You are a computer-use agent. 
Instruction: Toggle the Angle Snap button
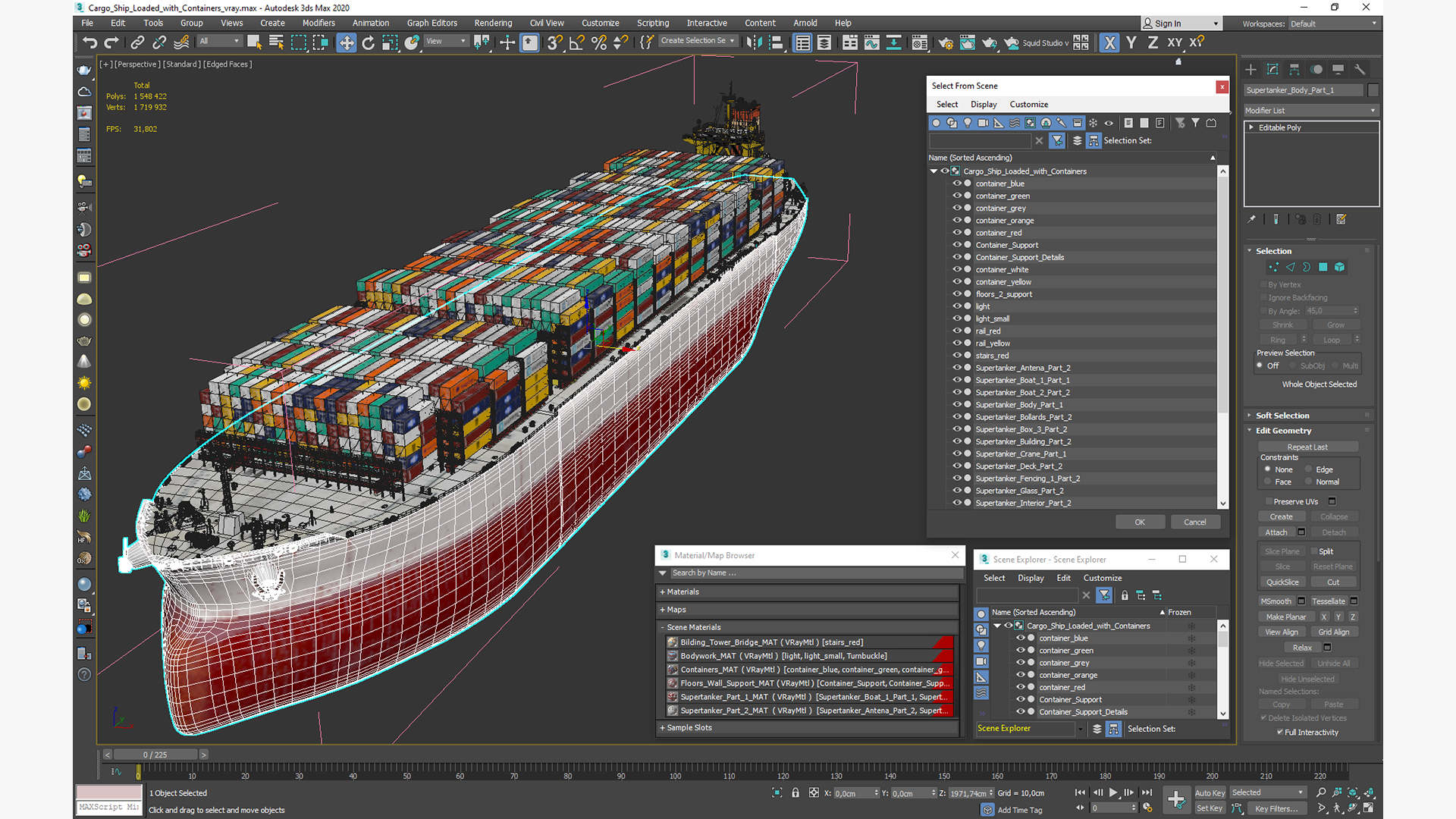577,42
